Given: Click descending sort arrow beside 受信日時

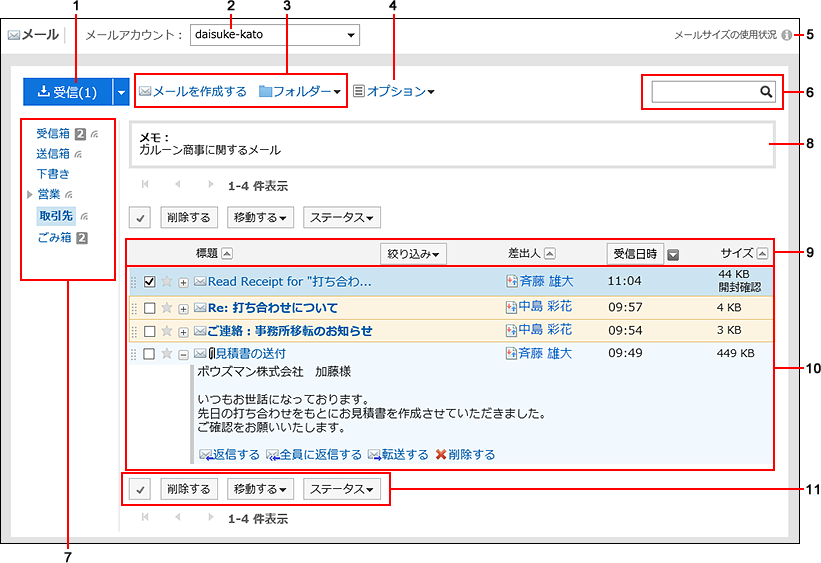Looking at the screenshot, I should [x=673, y=255].
